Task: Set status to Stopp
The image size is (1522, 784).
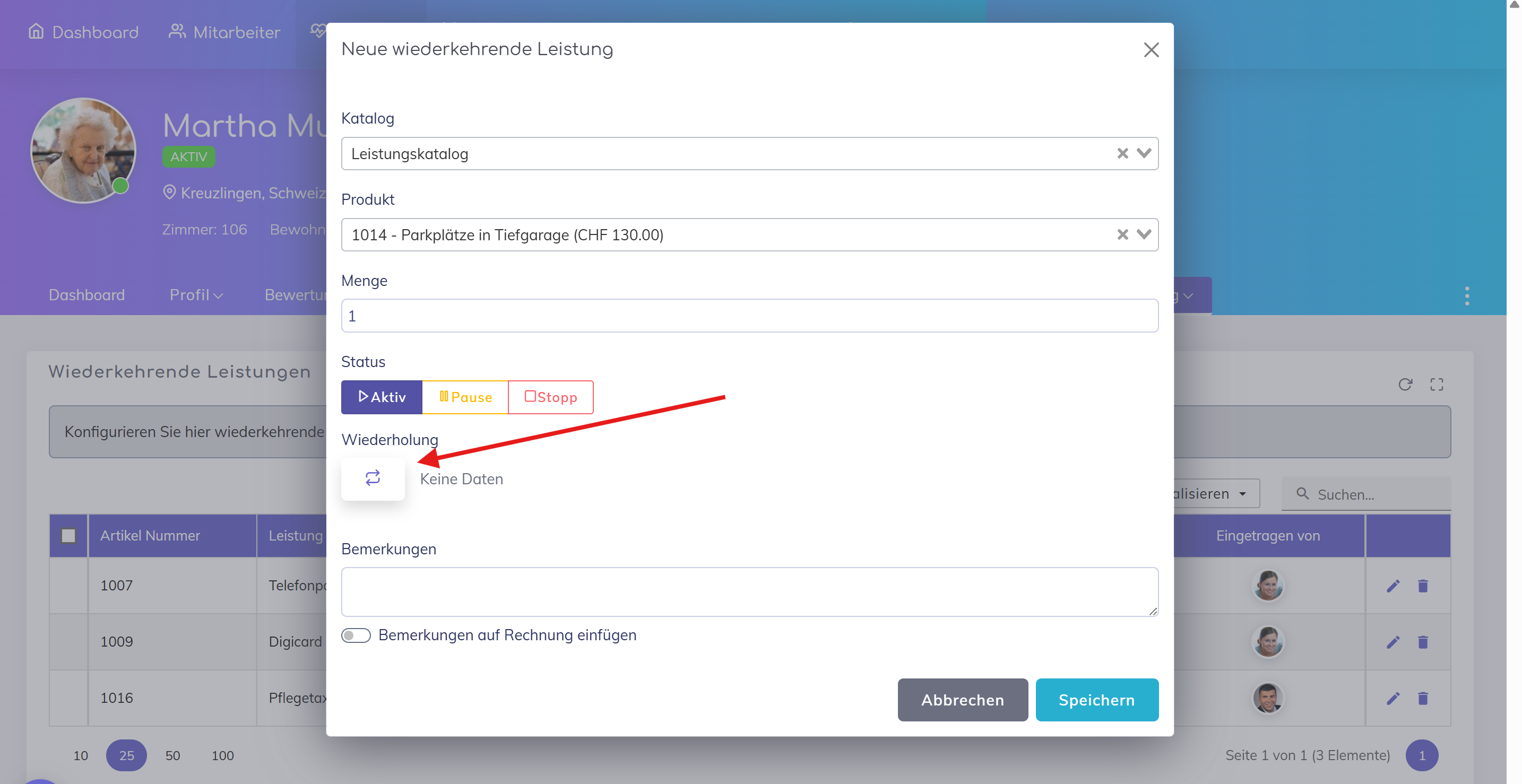Action: tap(550, 397)
